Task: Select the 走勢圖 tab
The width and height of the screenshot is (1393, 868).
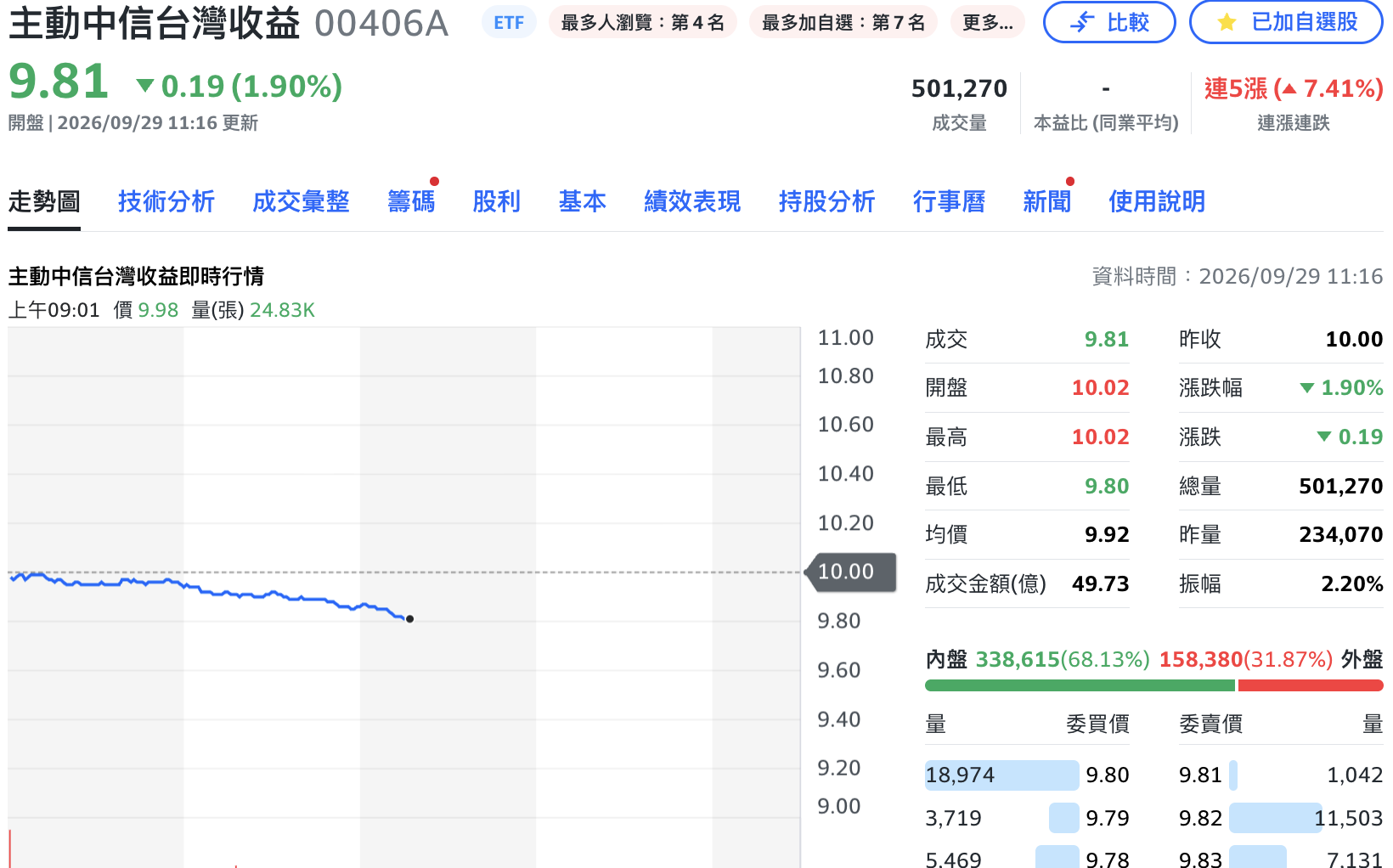Action: (44, 202)
